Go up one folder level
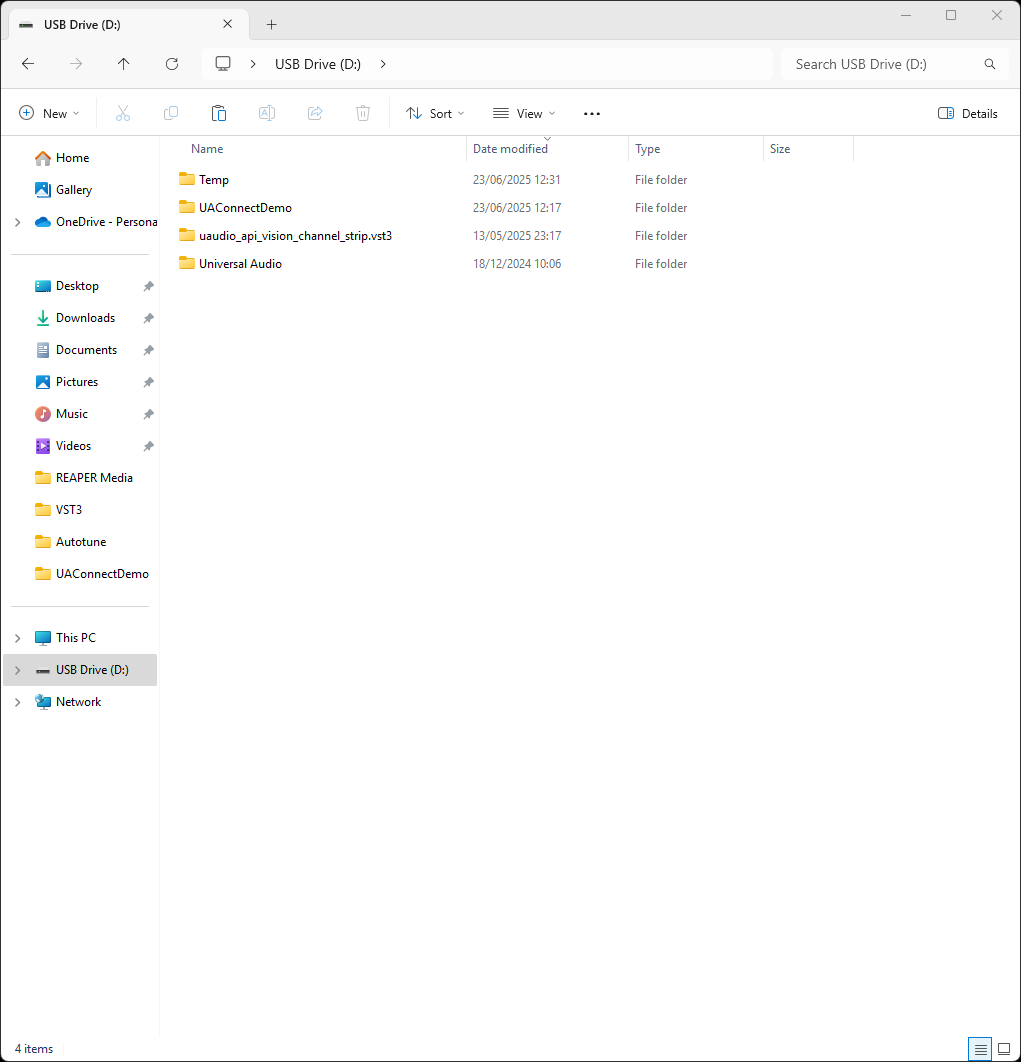This screenshot has height=1062, width=1021. click(123, 64)
